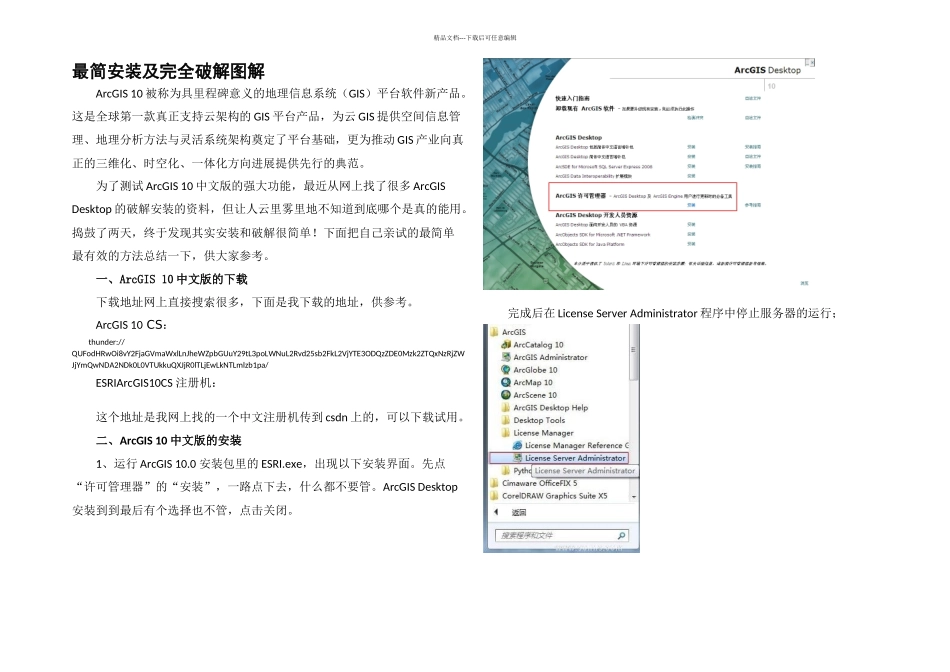This screenshot has height=672, width=950.
Task: Click the reference link right of license manager row
Action: (752, 205)
